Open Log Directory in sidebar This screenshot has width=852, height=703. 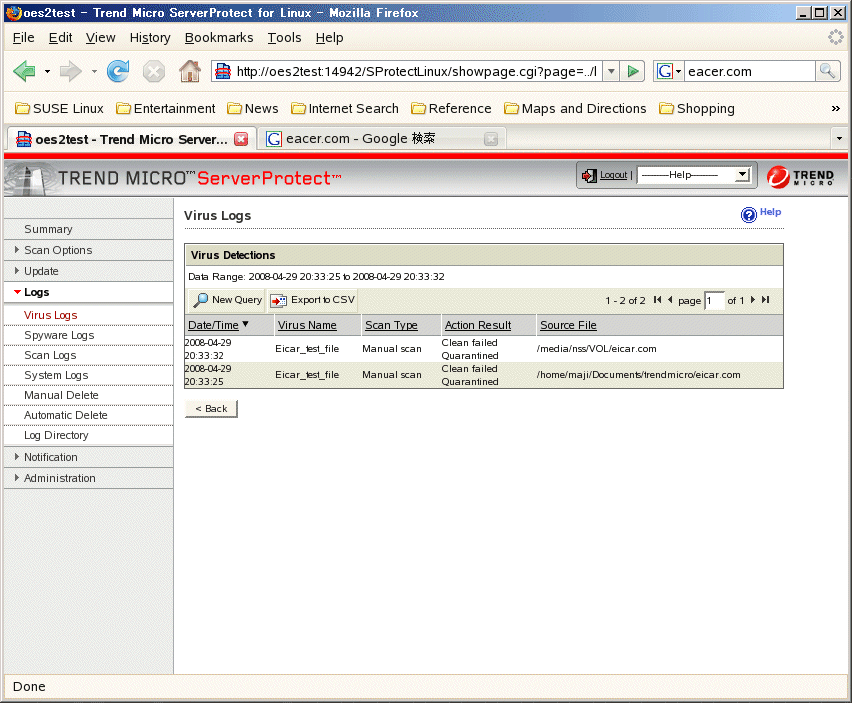point(56,435)
